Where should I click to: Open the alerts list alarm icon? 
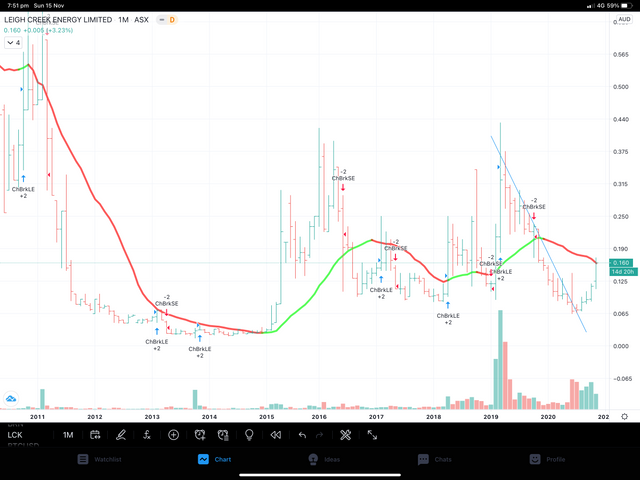pyautogui.click(x=223, y=435)
